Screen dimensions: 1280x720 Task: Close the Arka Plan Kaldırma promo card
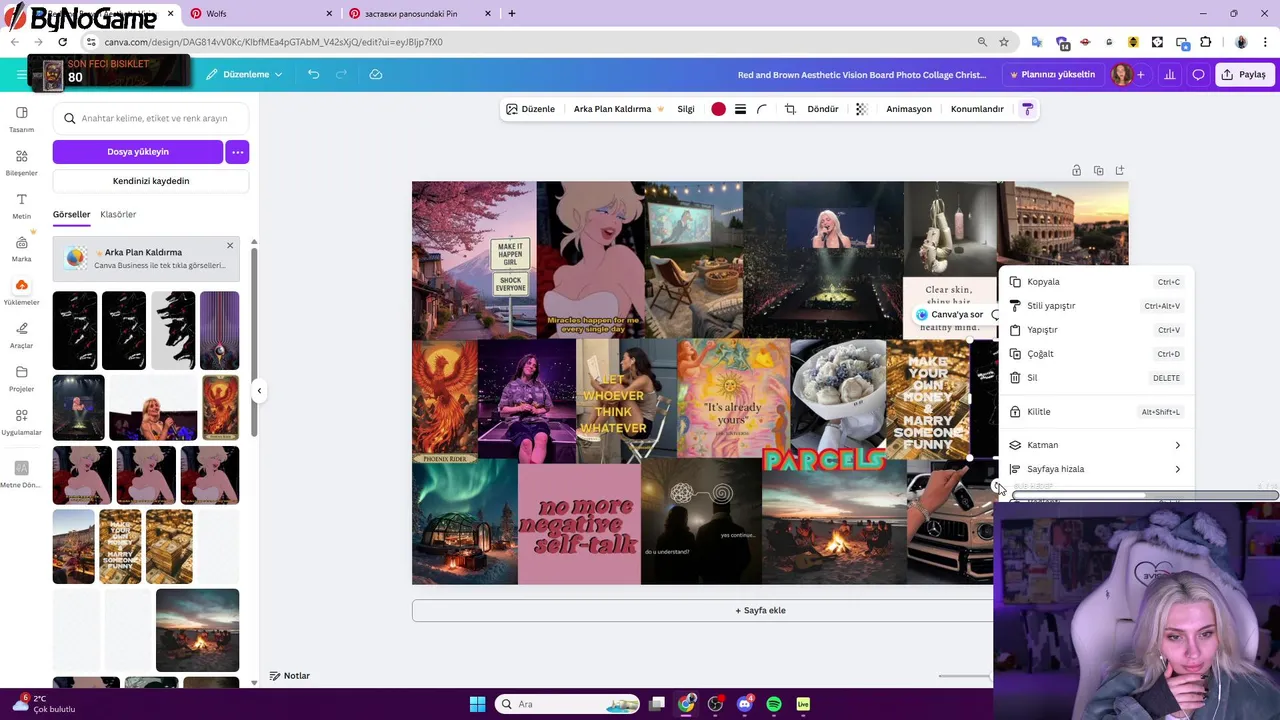tap(230, 246)
